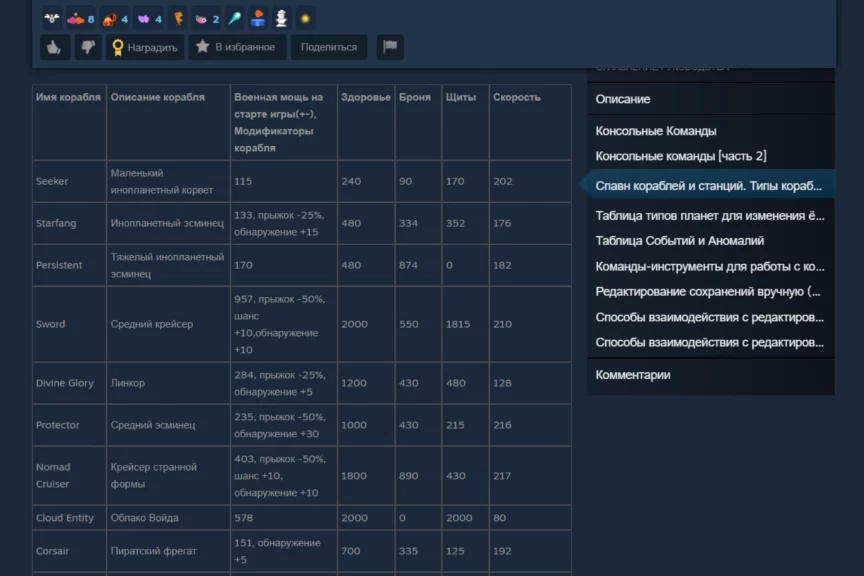
Task: Click the Поделиться share button
Action: 329,47
